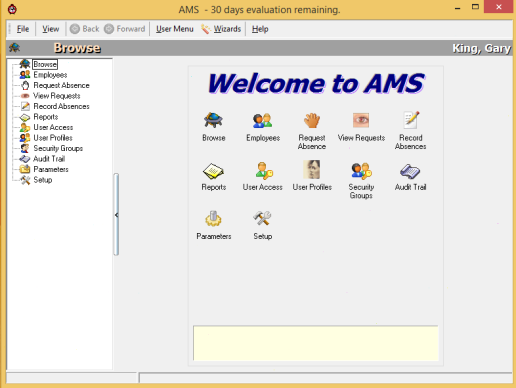Click Request Absence icon in sidebar tree
The width and height of the screenshot is (516, 388).
click(x=25, y=85)
